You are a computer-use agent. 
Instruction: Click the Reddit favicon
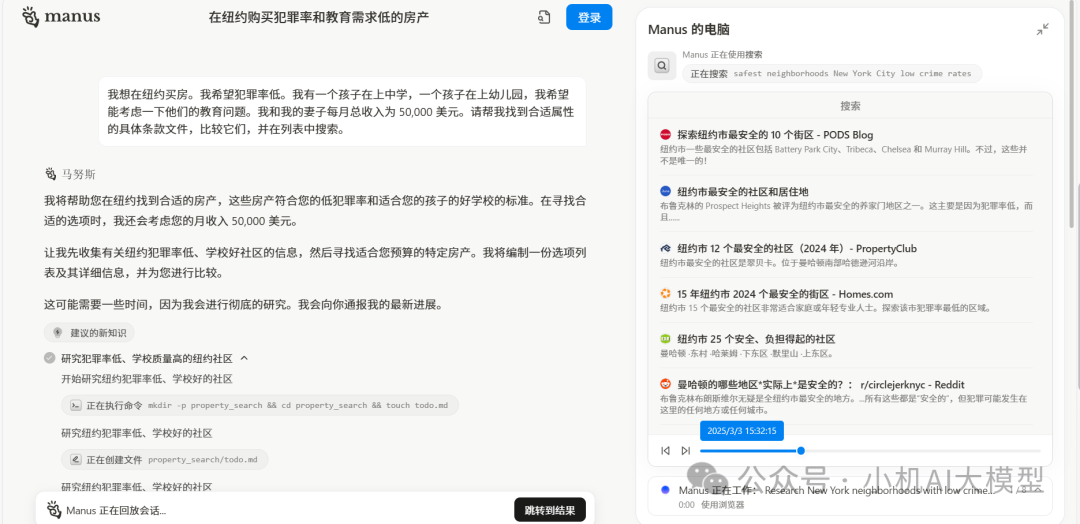[x=665, y=384]
